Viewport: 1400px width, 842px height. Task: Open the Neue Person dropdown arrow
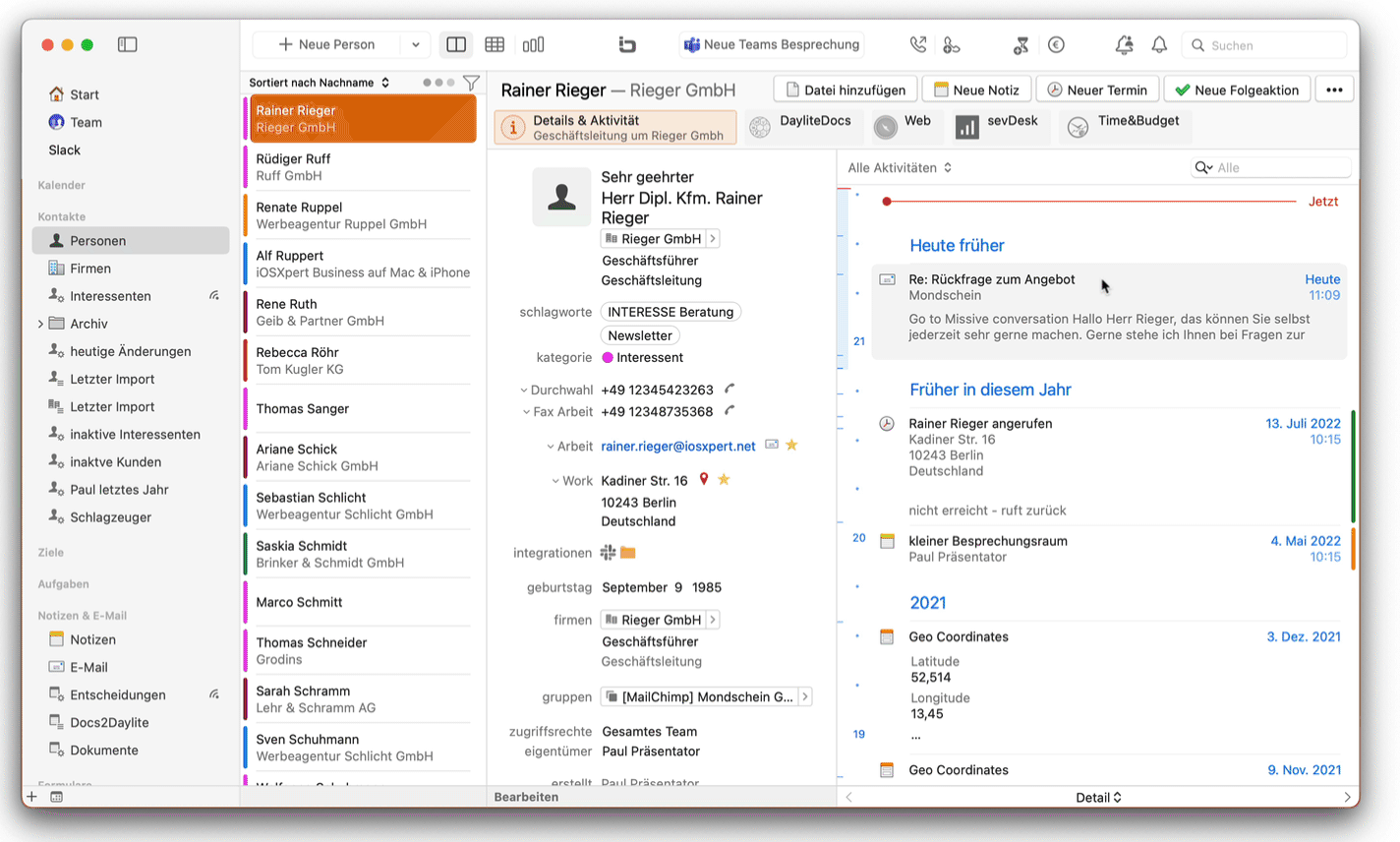(x=416, y=44)
